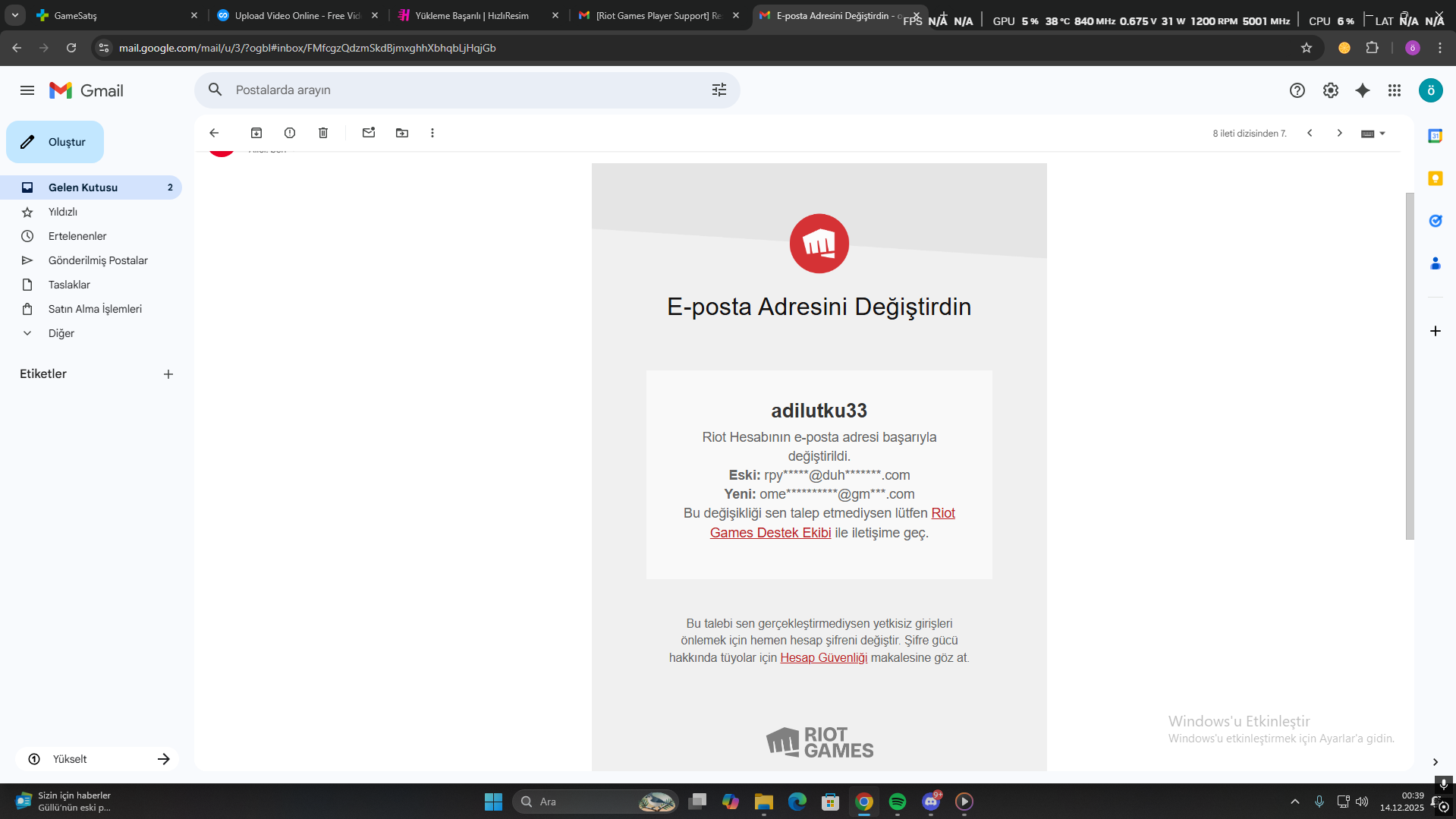Image resolution: width=1456 pixels, height=819 pixels.
Task: Click the Yükselt upgrade button
Action: pyautogui.click(x=97, y=759)
